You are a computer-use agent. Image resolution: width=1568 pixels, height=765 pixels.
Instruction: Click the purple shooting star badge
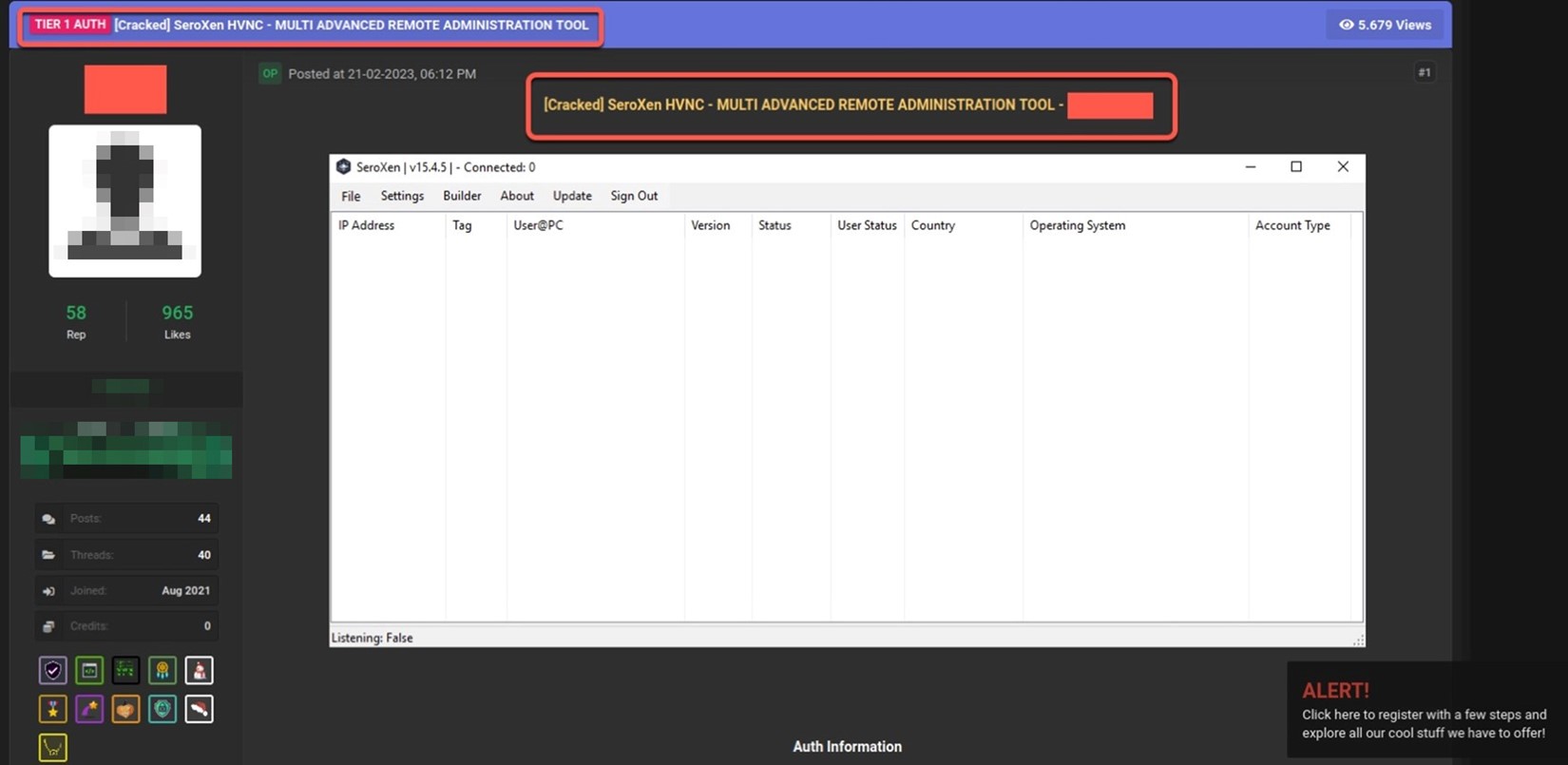(89, 709)
